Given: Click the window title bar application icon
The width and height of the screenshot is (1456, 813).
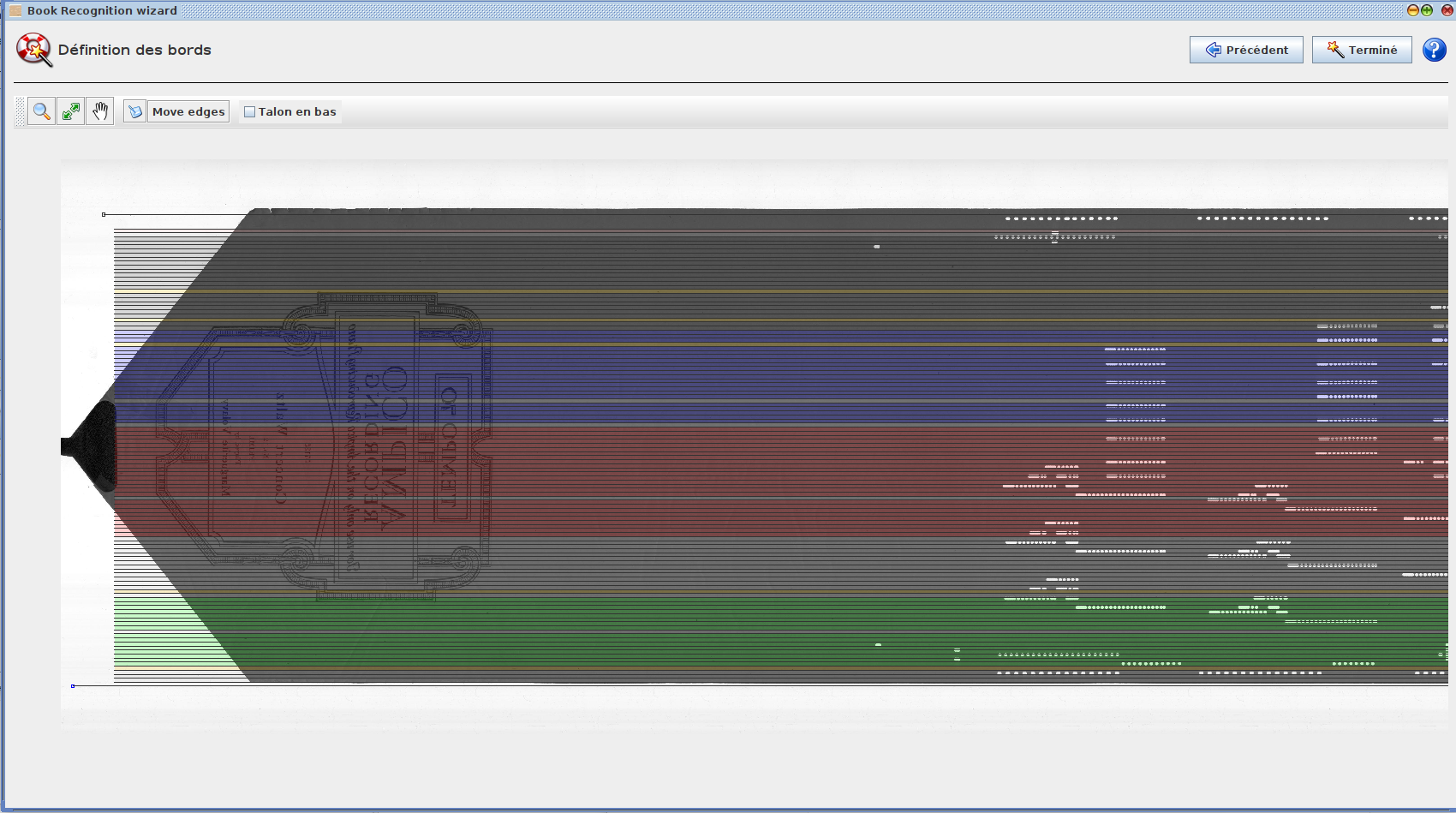Looking at the screenshot, I should (15, 10).
